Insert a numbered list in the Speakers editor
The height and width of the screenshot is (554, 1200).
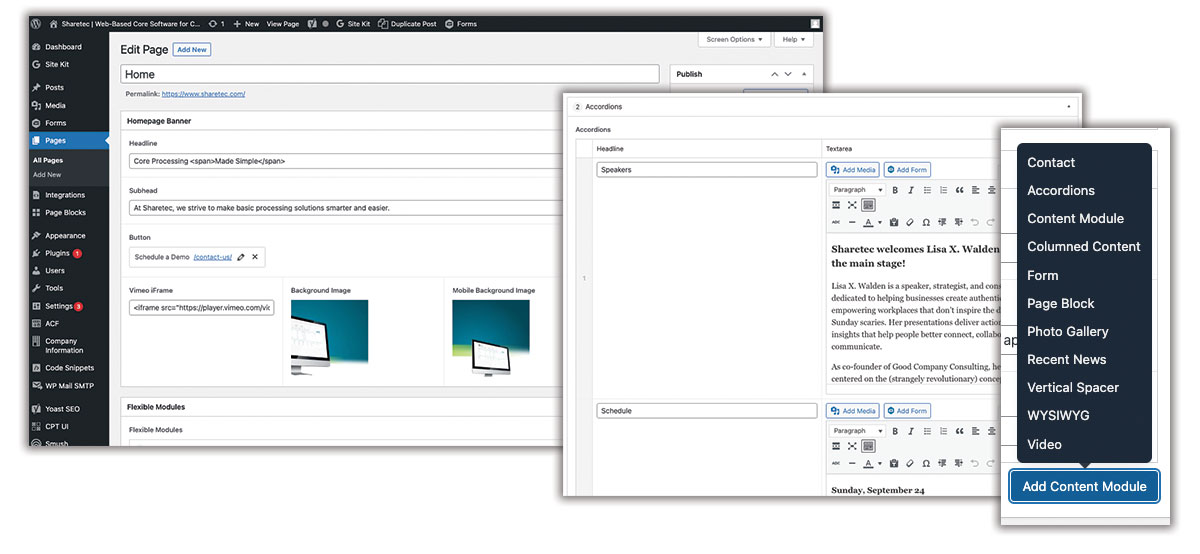[x=944, y=190]
